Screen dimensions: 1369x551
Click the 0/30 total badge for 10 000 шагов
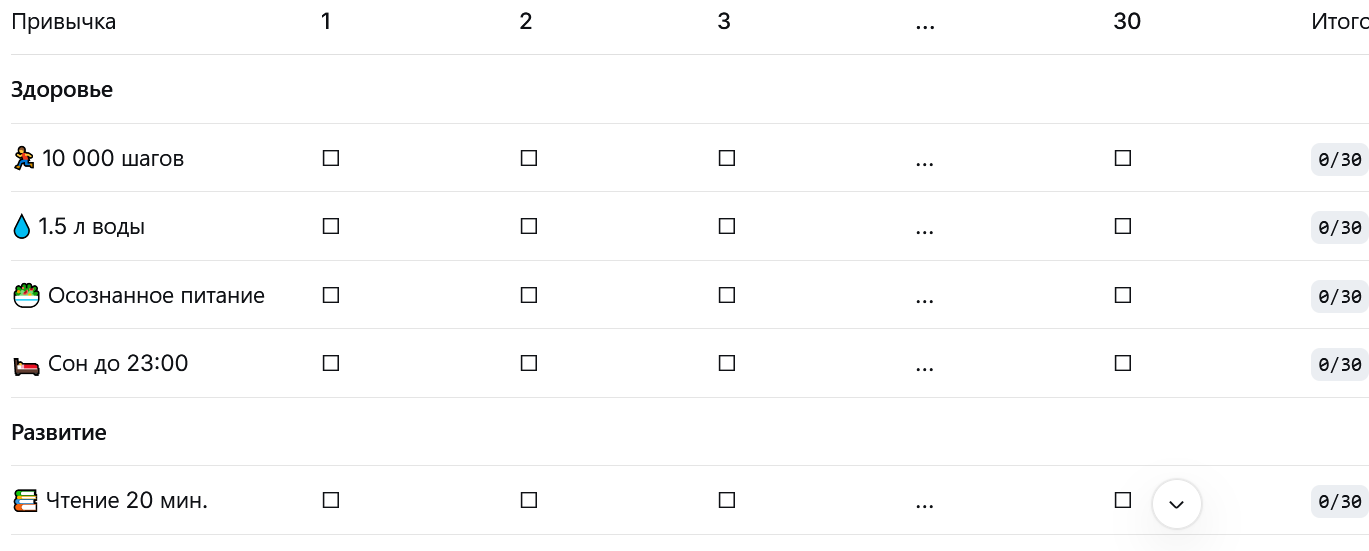(1340, 159)
